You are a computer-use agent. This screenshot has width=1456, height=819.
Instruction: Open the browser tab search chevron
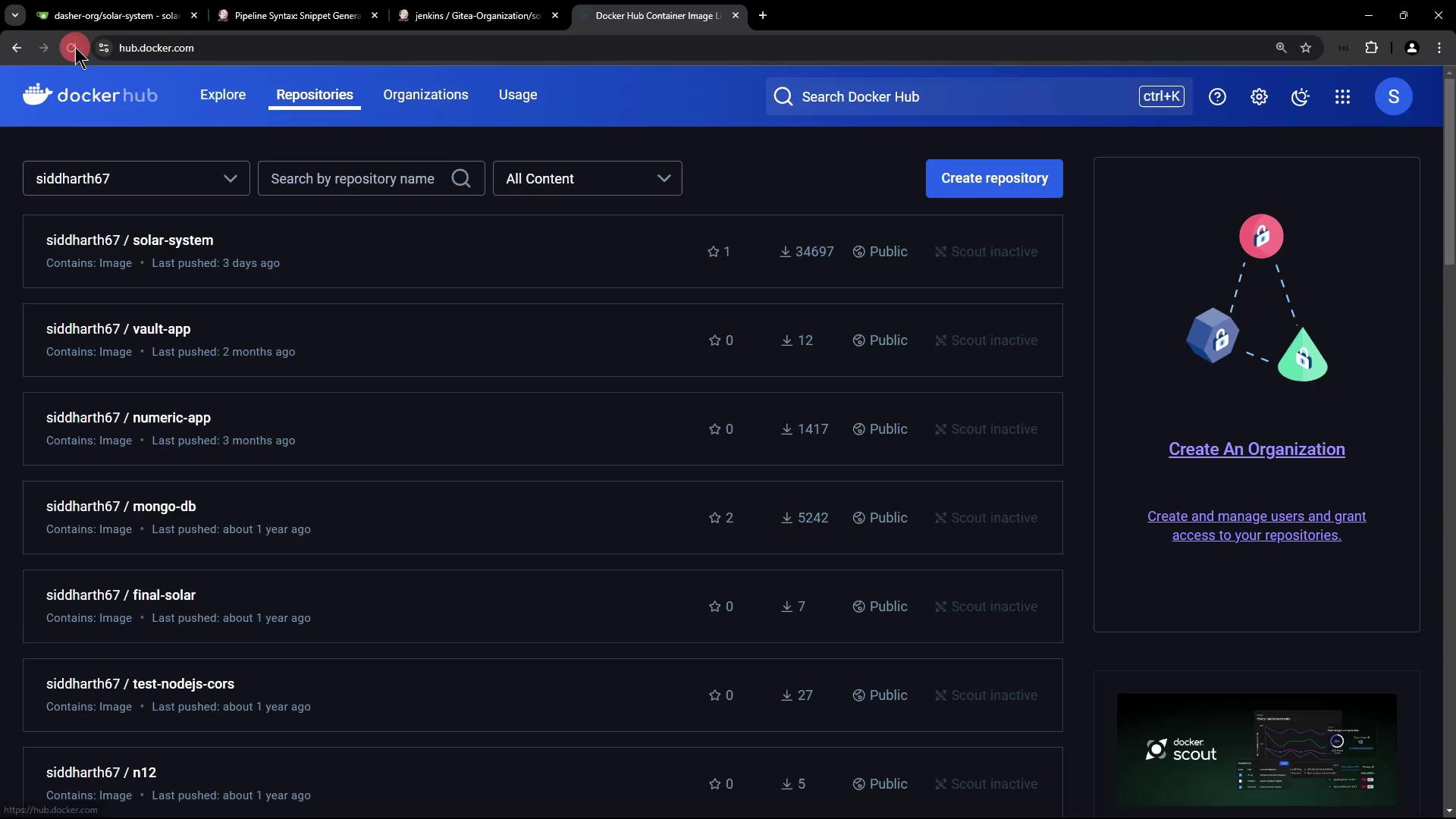pos(14,15)
